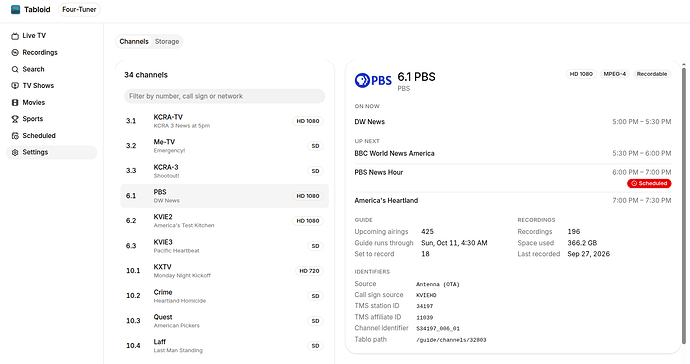The height and width of the screenshot is (364, 690).
Task: Click the Tabloid app logo icon
Action: click(15, 9)
